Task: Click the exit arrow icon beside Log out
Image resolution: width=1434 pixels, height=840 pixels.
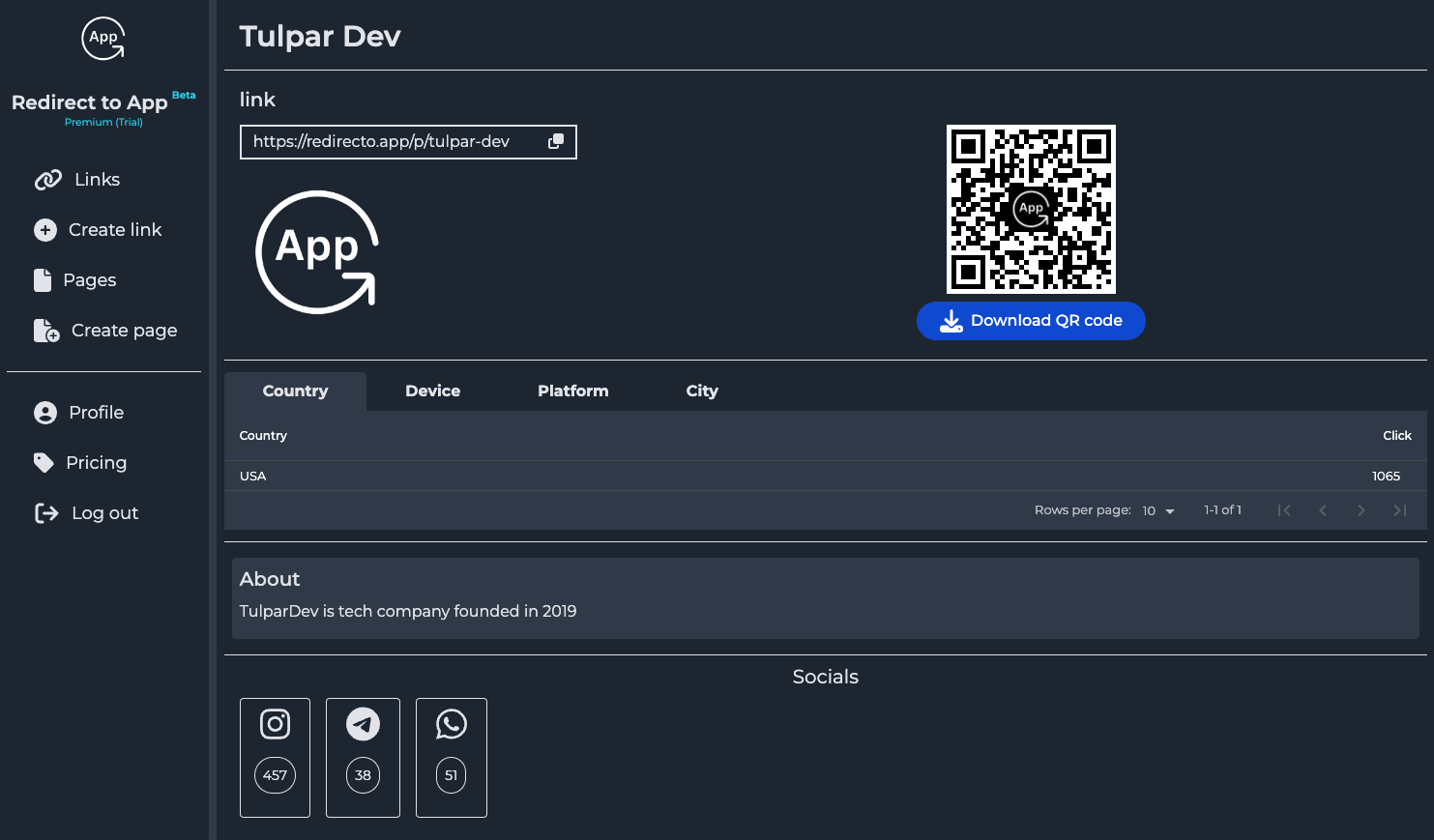Action: [x=46, y=513]
